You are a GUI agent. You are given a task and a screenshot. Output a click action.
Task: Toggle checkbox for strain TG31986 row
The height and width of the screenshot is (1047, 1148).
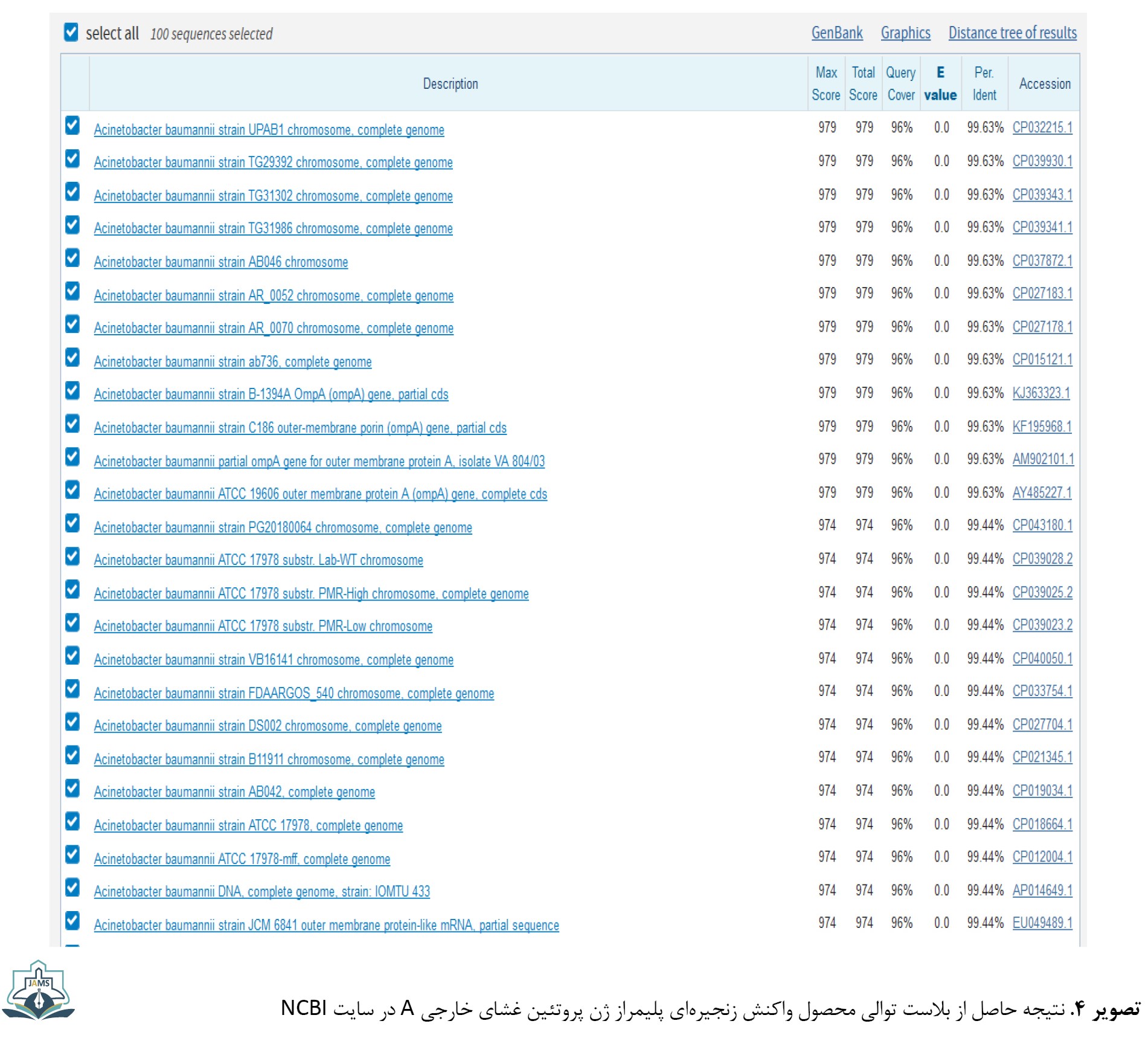(x=72, y=225)
